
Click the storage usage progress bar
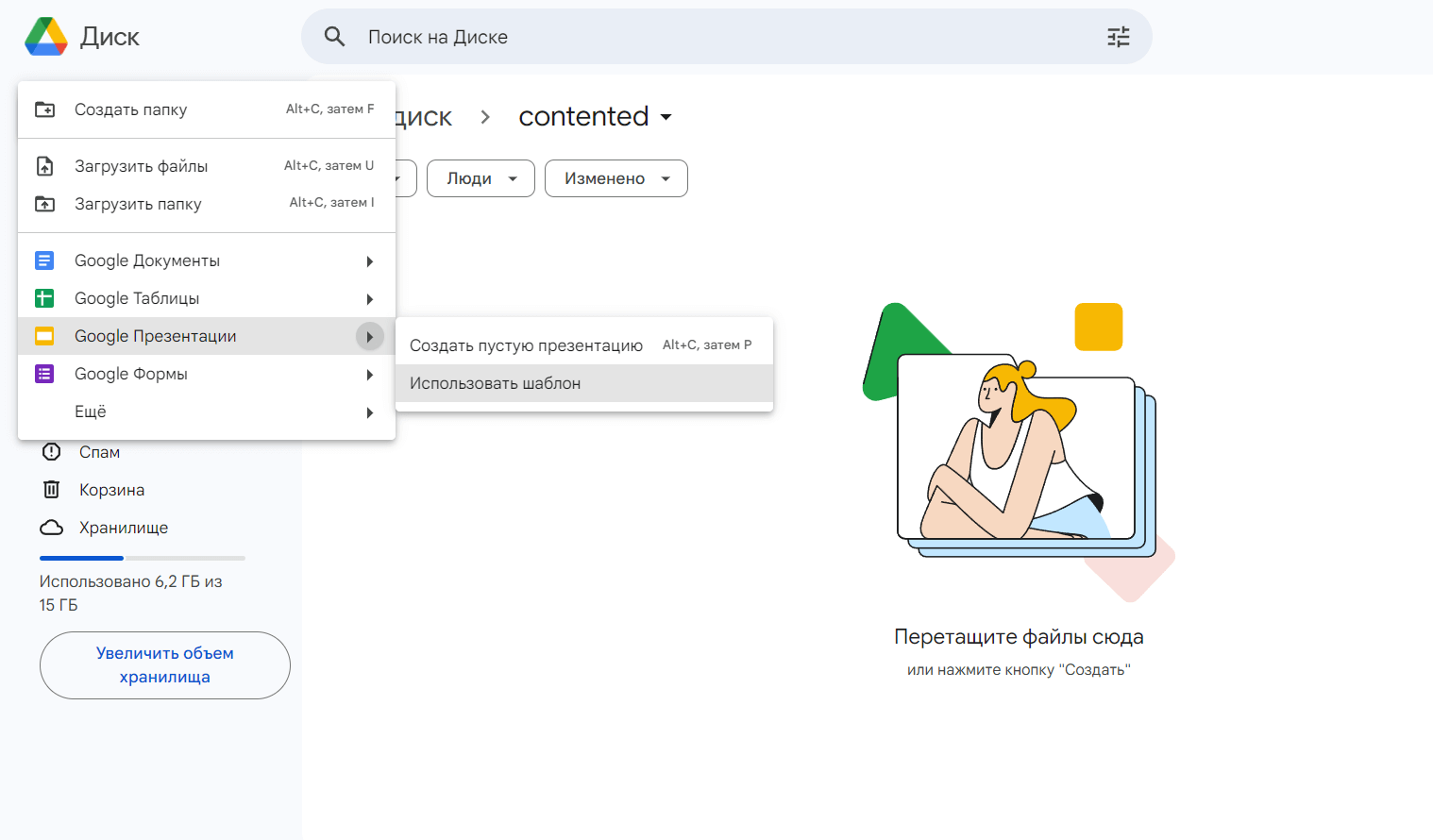(x=143, y=558)
